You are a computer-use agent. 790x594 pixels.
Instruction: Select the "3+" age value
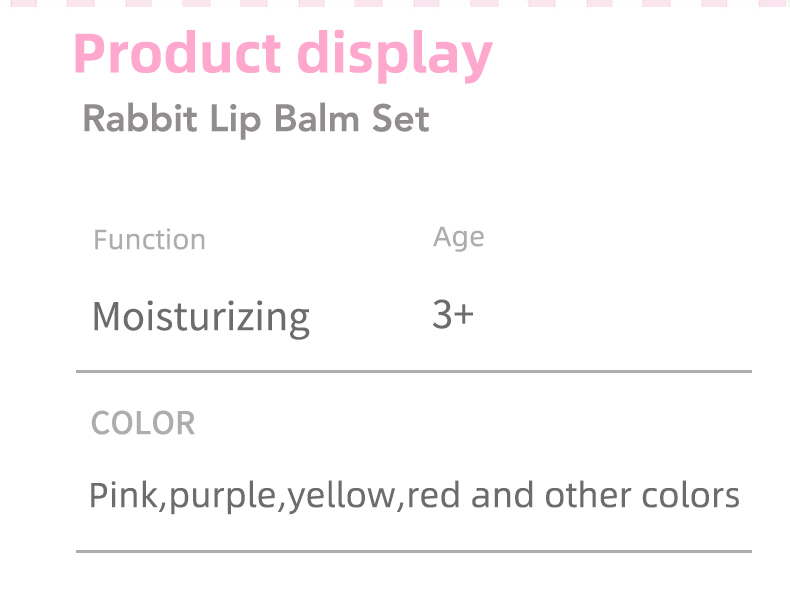[x=452, y=315]
